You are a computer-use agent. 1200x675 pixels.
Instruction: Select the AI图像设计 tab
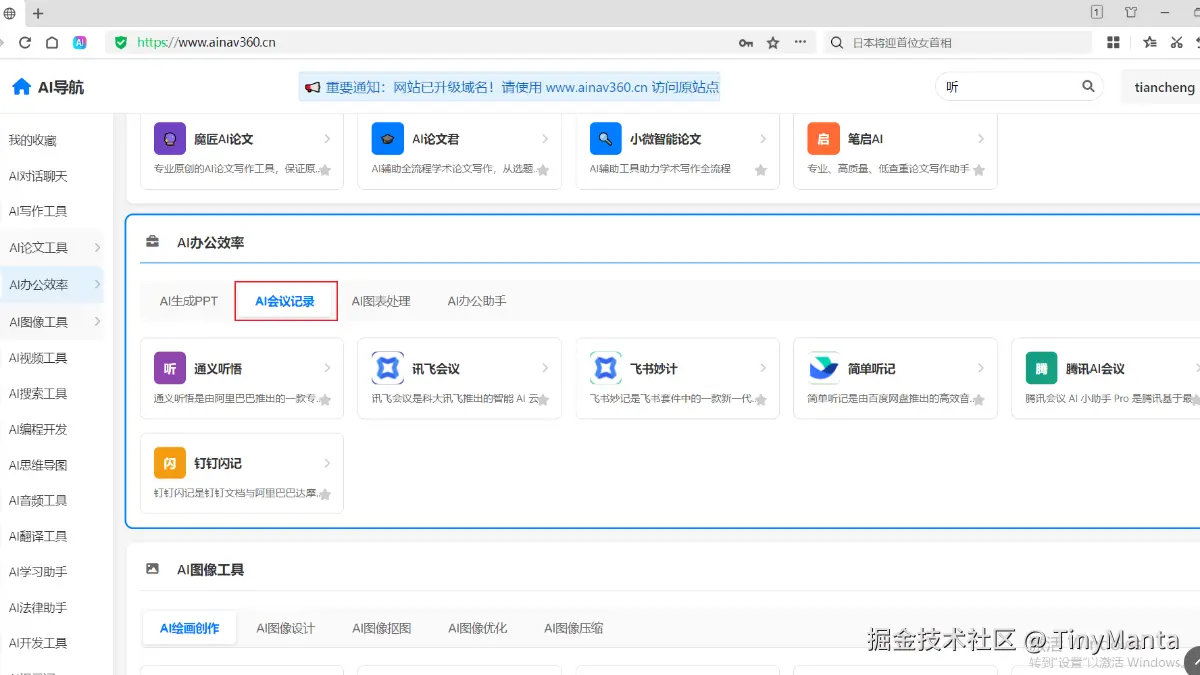tap(287, 628)
